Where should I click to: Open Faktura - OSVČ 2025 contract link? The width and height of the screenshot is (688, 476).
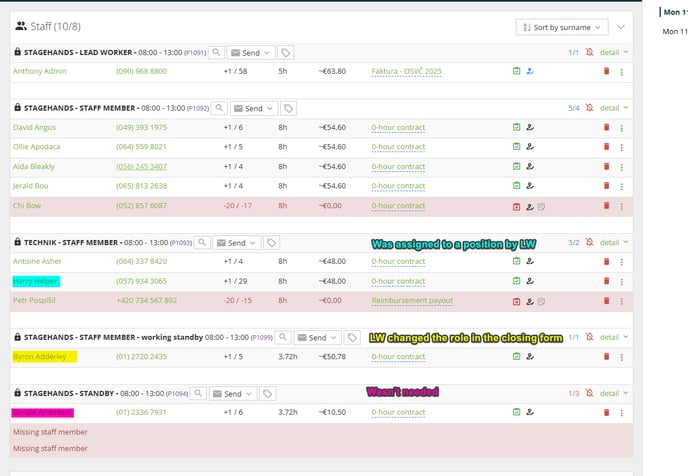pos(406,72)
